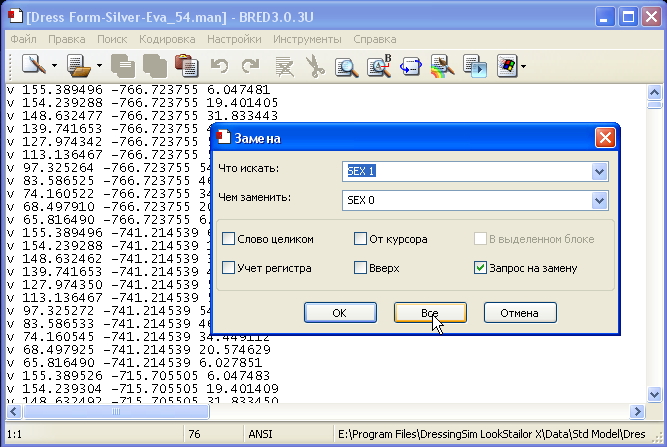Click the Отмена button
Screen dimensions: 667x447
click(x=520, y=313)
